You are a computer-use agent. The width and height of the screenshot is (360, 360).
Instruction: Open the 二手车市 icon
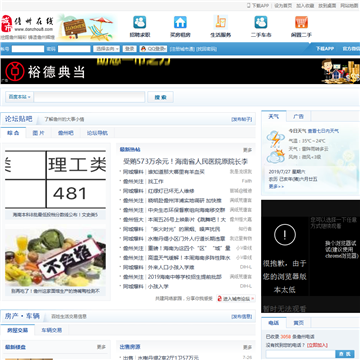click(x=261, y=22)
